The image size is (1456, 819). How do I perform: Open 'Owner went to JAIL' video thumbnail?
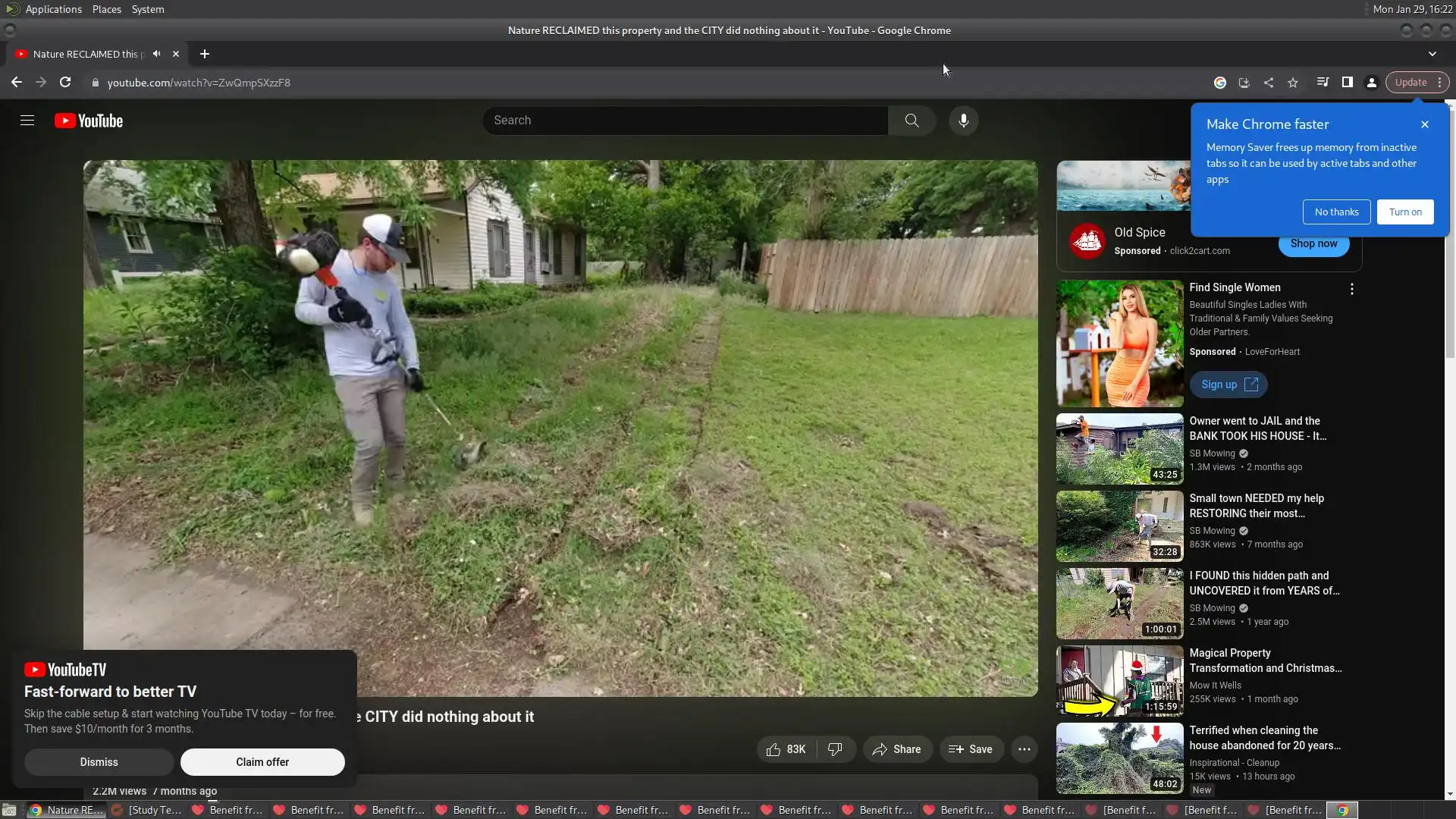click(1119, 449)
